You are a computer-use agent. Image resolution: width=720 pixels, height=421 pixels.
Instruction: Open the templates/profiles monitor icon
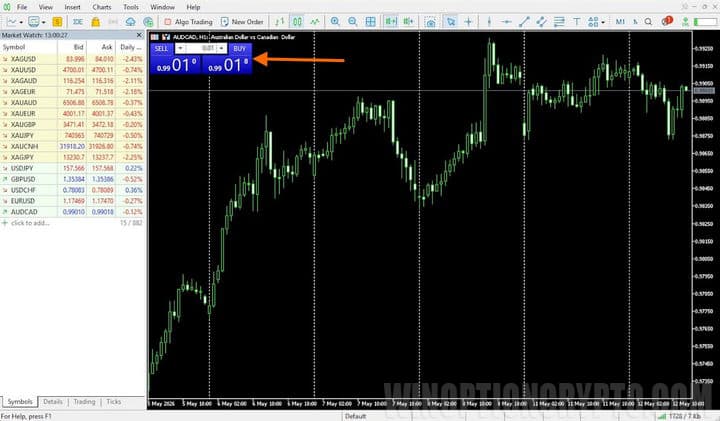pos(34,22)
